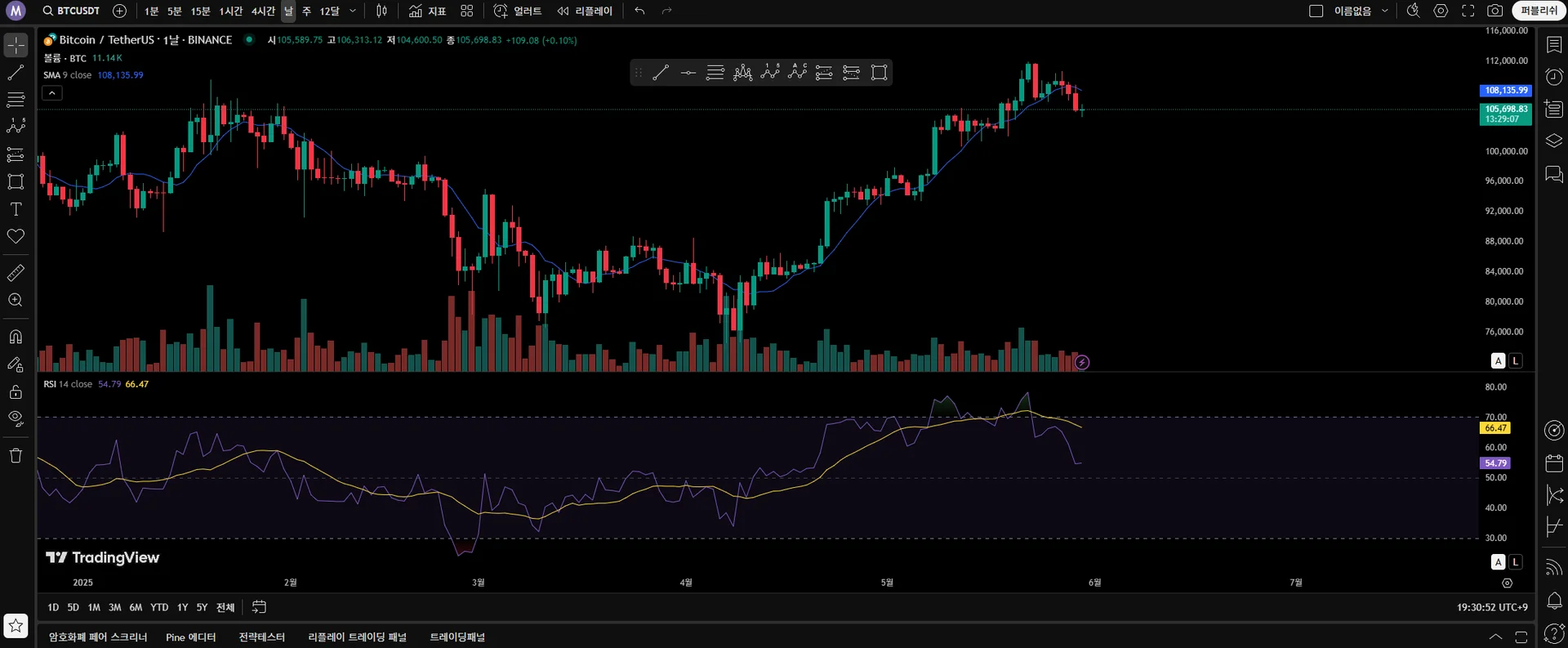Click the magnet mode icon
Screen dimensions: 1568x648
pyautogui.click(x=16, y=337)
